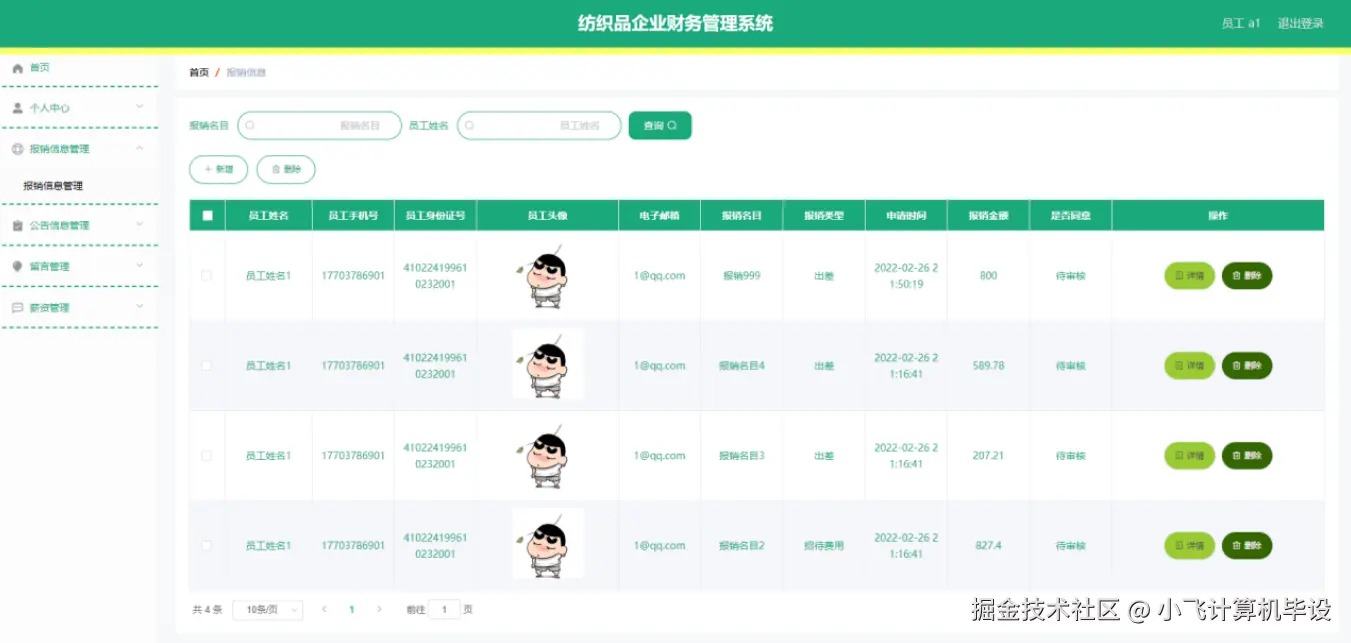The width and height of the screenshot is (1351, 643).
Task: Check the checkbox of the last table row
Action: (x=207, y=545)
